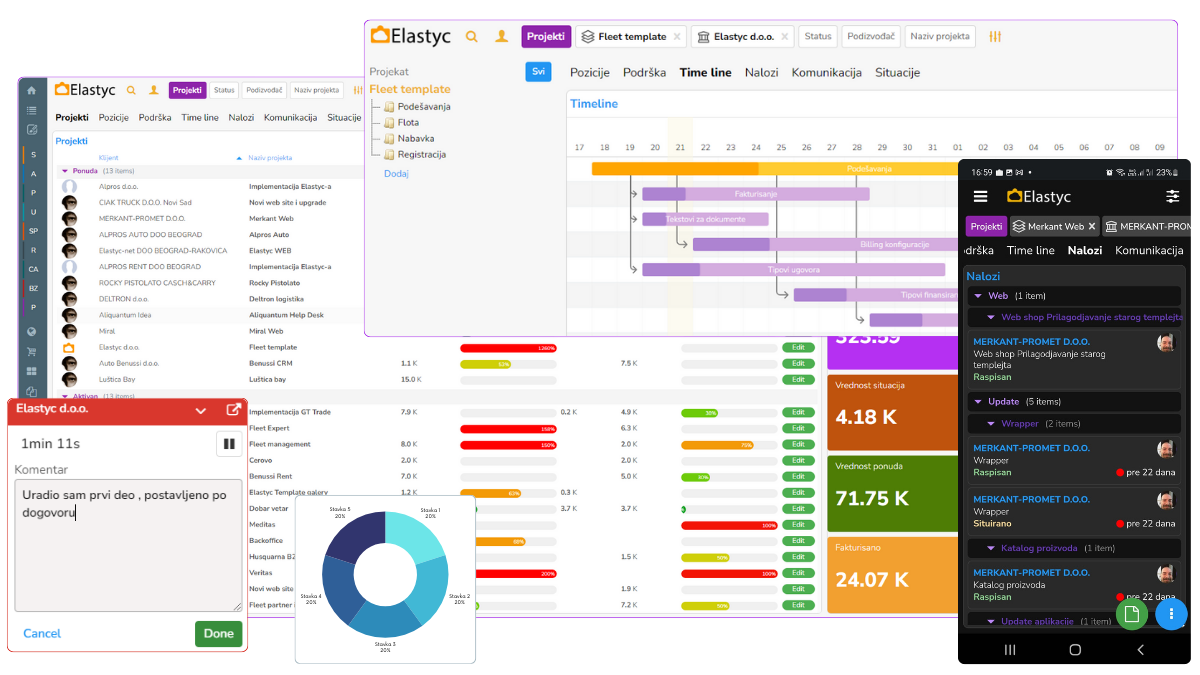This screenshot has width=1200, height=675.
Task: Open the user icon in the projects window header
Action: [x=154, y=90]
